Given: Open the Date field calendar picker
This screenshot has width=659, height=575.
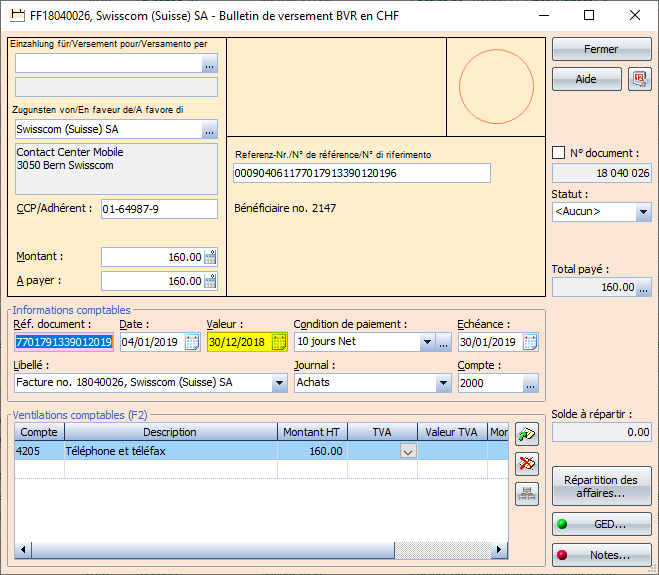Looking at the screenshot, I should [x=192, y=342].
